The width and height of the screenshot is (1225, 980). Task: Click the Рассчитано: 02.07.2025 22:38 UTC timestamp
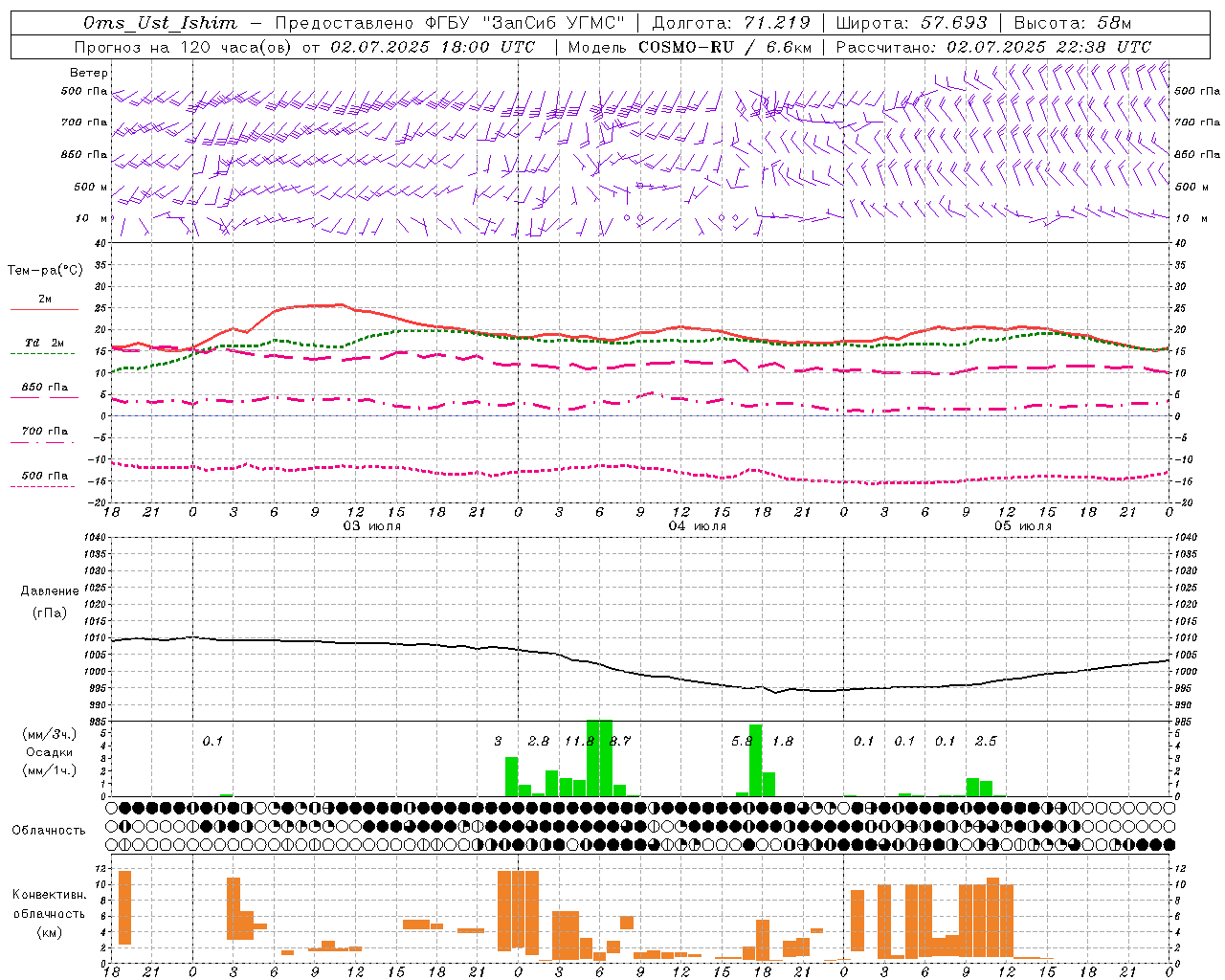pos(993,47)
